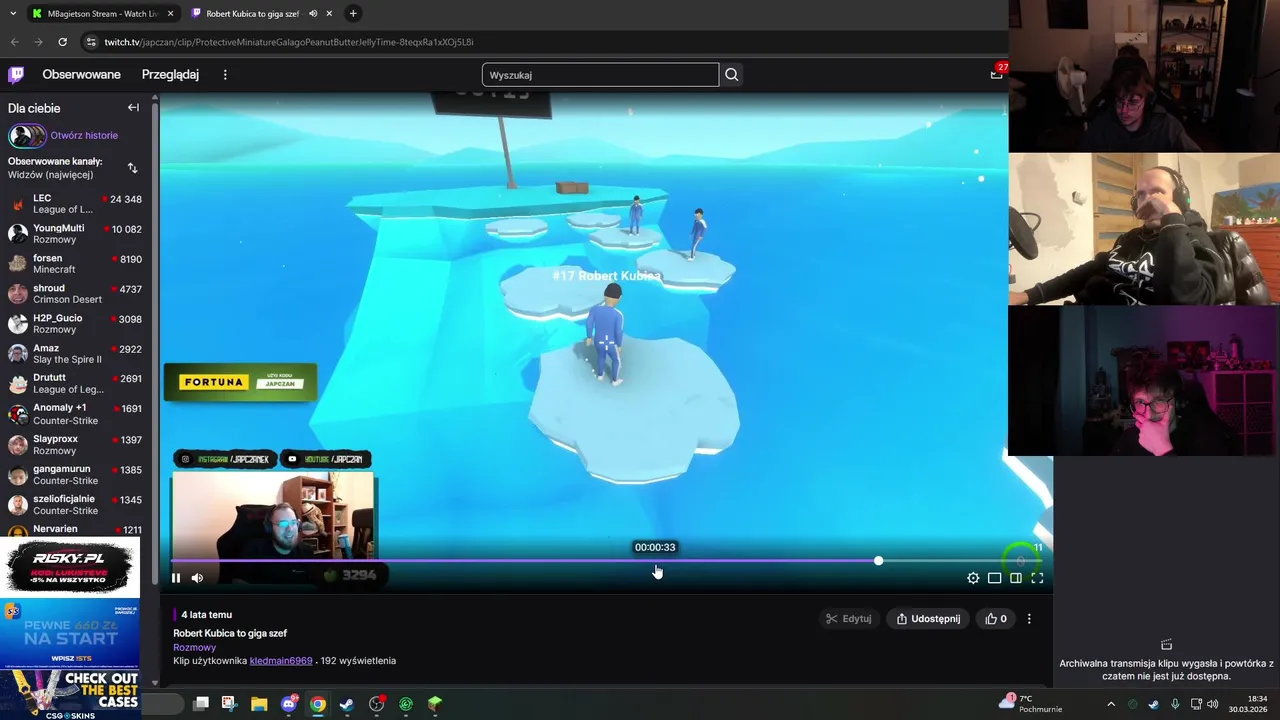Viewport: 1280px width, 720px height.
Task: Show hidden system tray icons
Action: tap(1111, 704)
